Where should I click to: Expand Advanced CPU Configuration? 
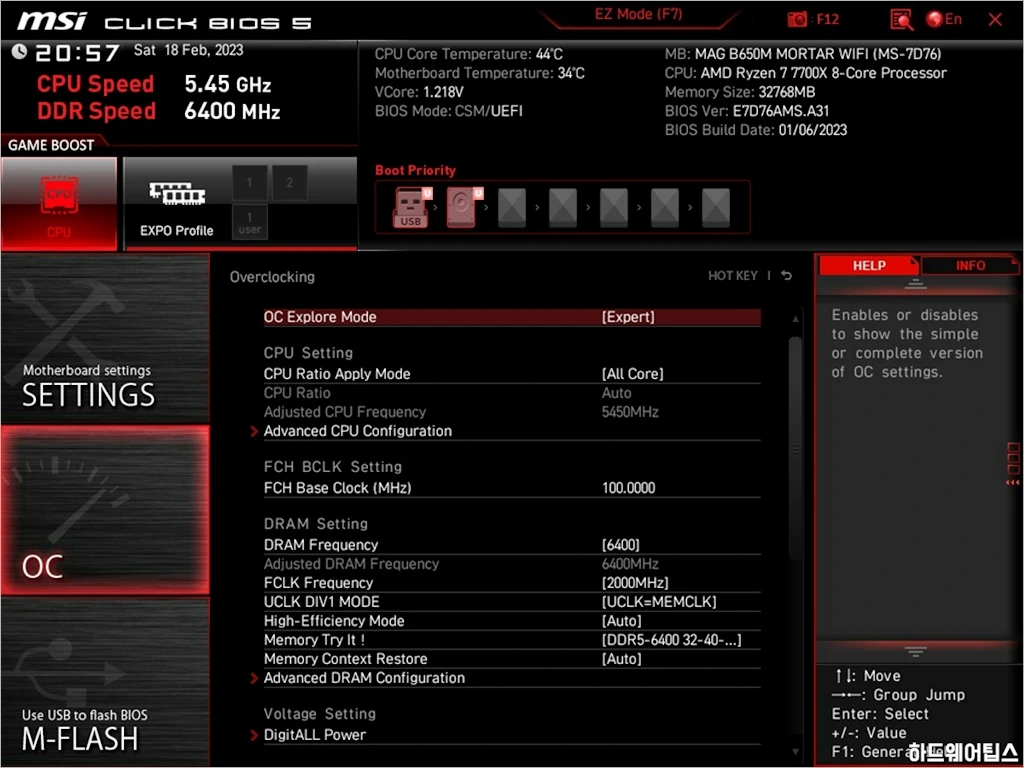point(357,431)
